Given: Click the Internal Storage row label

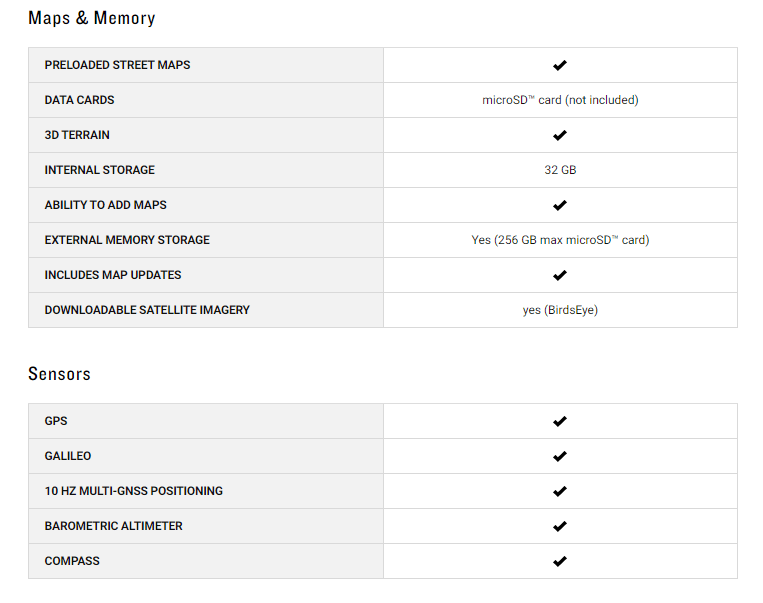Looking at the screenshot, I should 99,170.
